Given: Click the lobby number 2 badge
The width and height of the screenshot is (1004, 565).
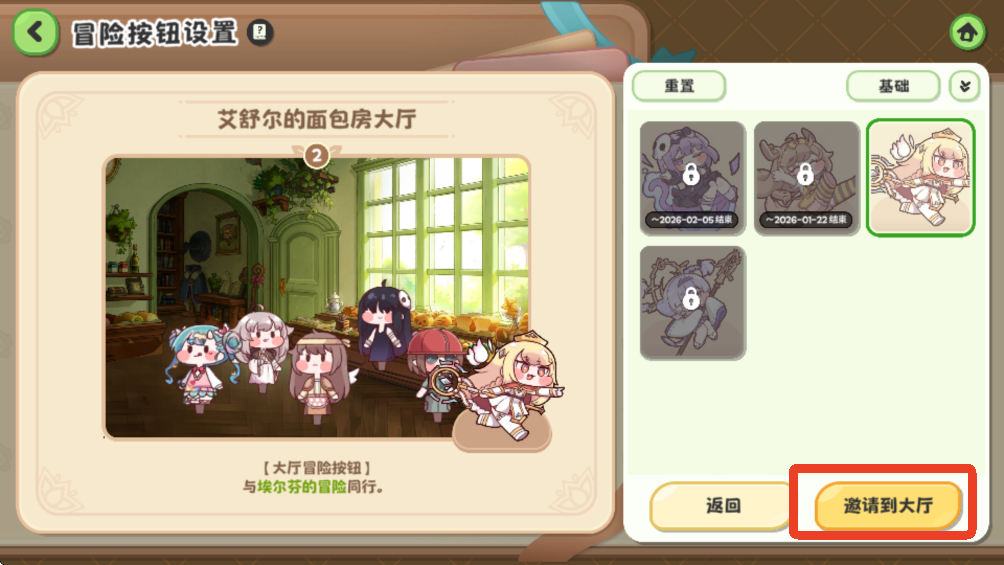Looking at the screenshot, I should [x=316, y=156].
